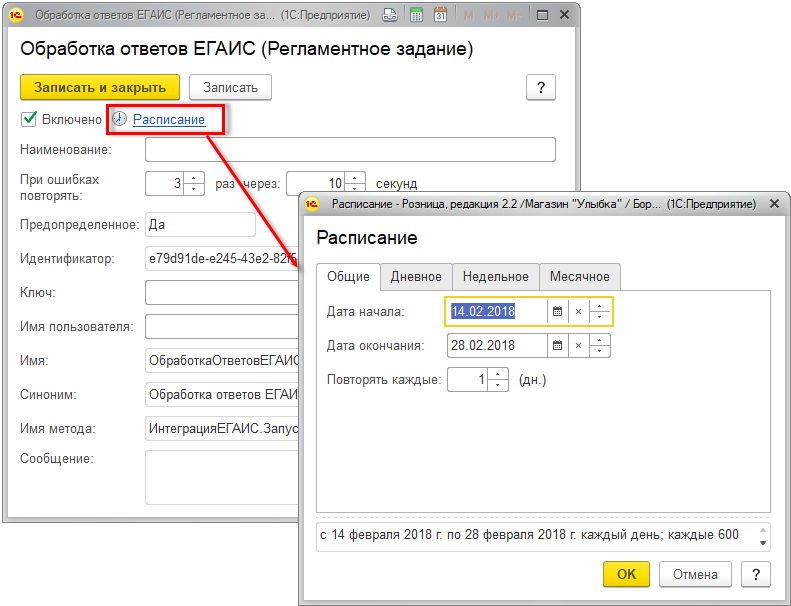
Task: Switch to the Общие tab
Action: [x=348, y=277]
